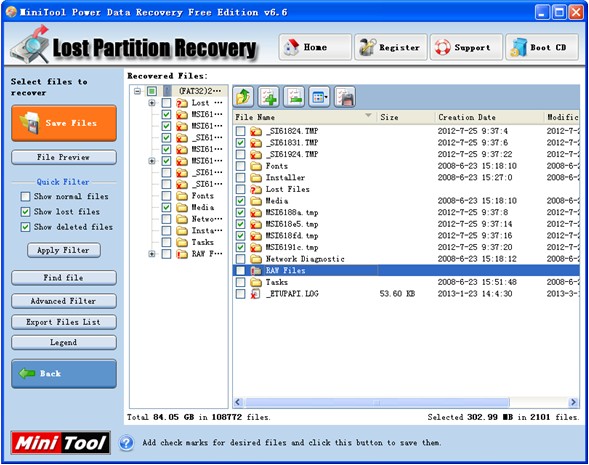Select the Fonts row in file list
The width and height of the screenshot is (589, 465).
[x=406, y=166]
